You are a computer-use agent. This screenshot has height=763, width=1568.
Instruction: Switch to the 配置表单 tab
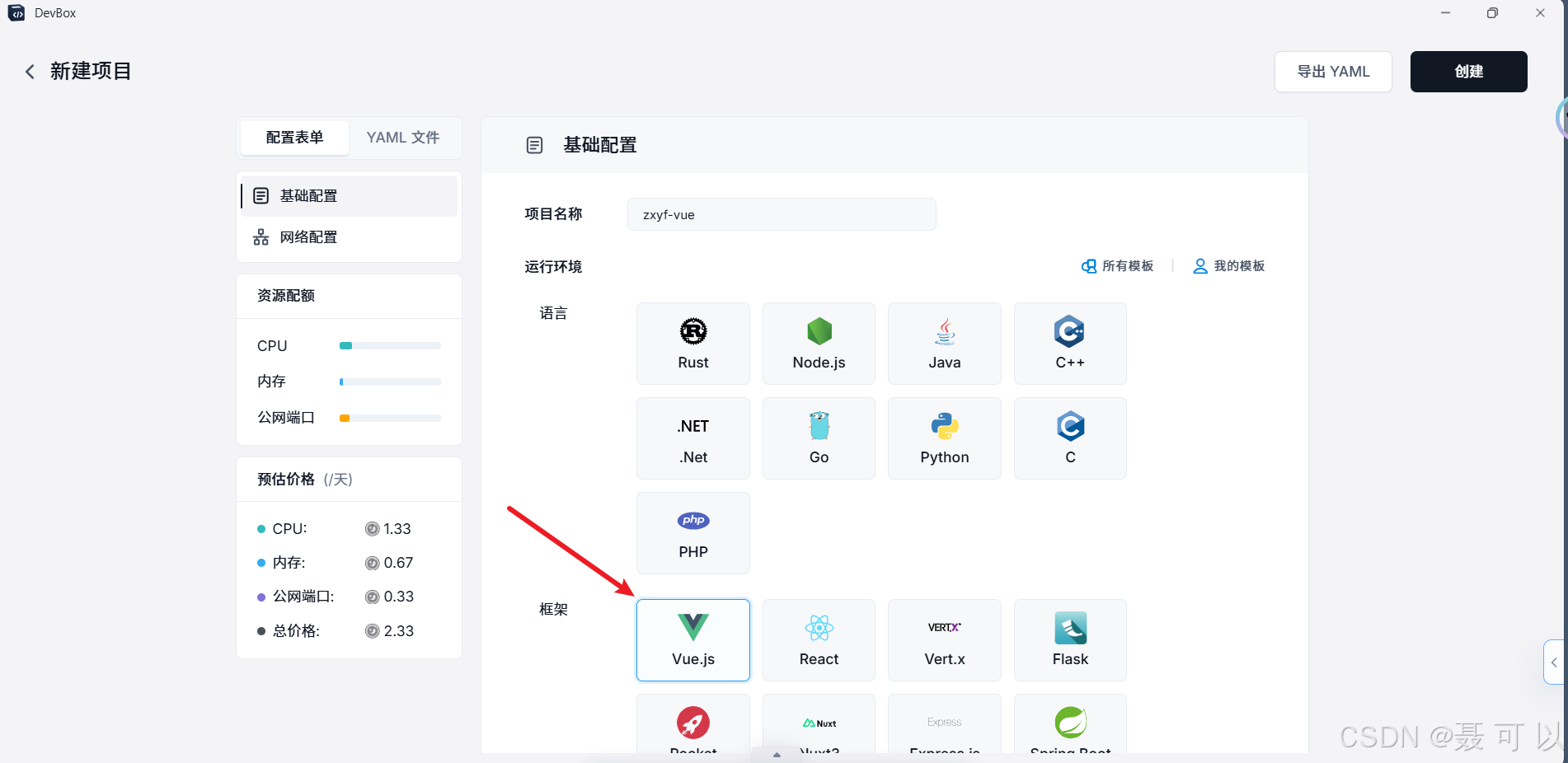294,138
